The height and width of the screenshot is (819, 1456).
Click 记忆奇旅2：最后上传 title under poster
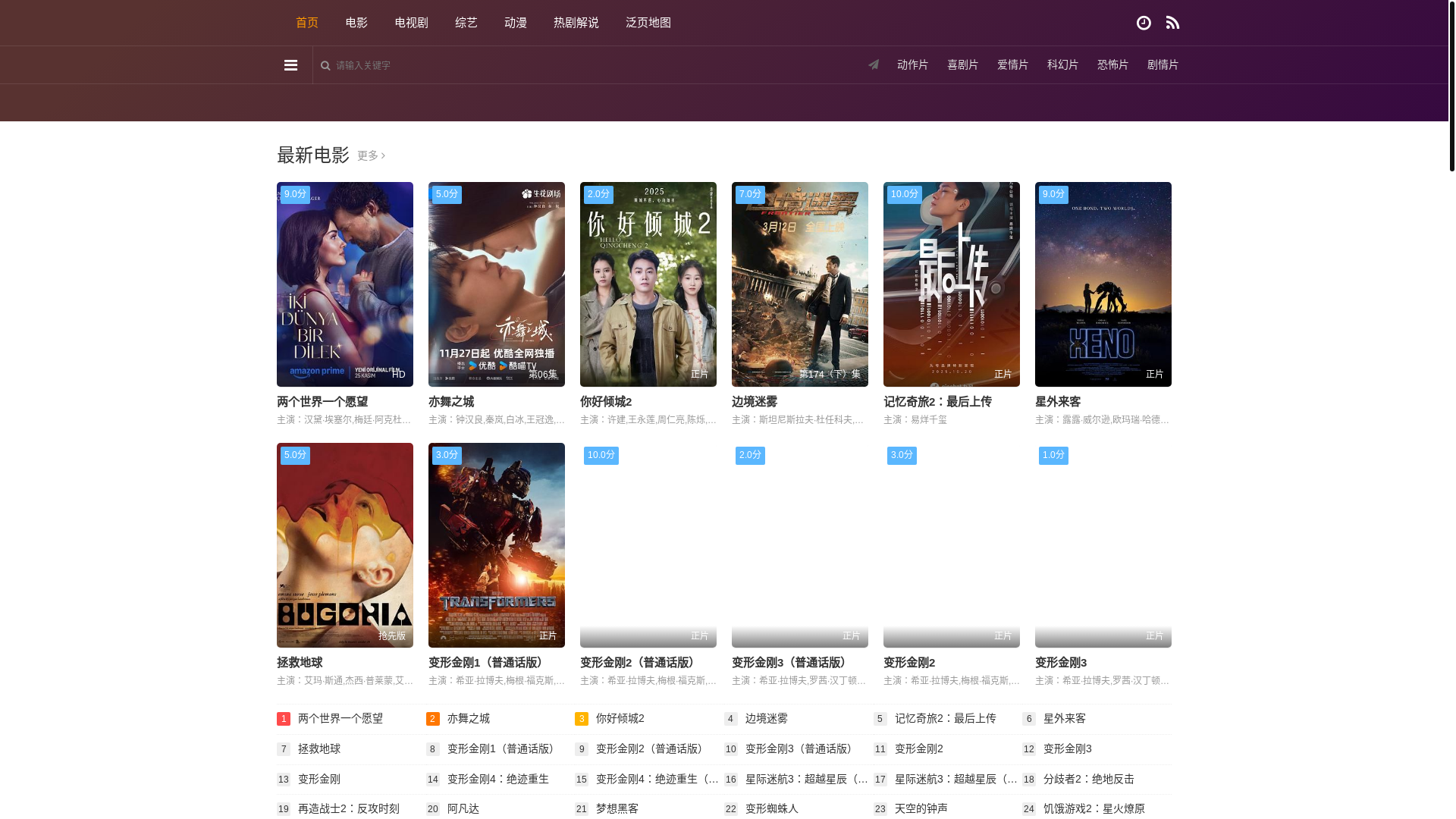[937, 402]
